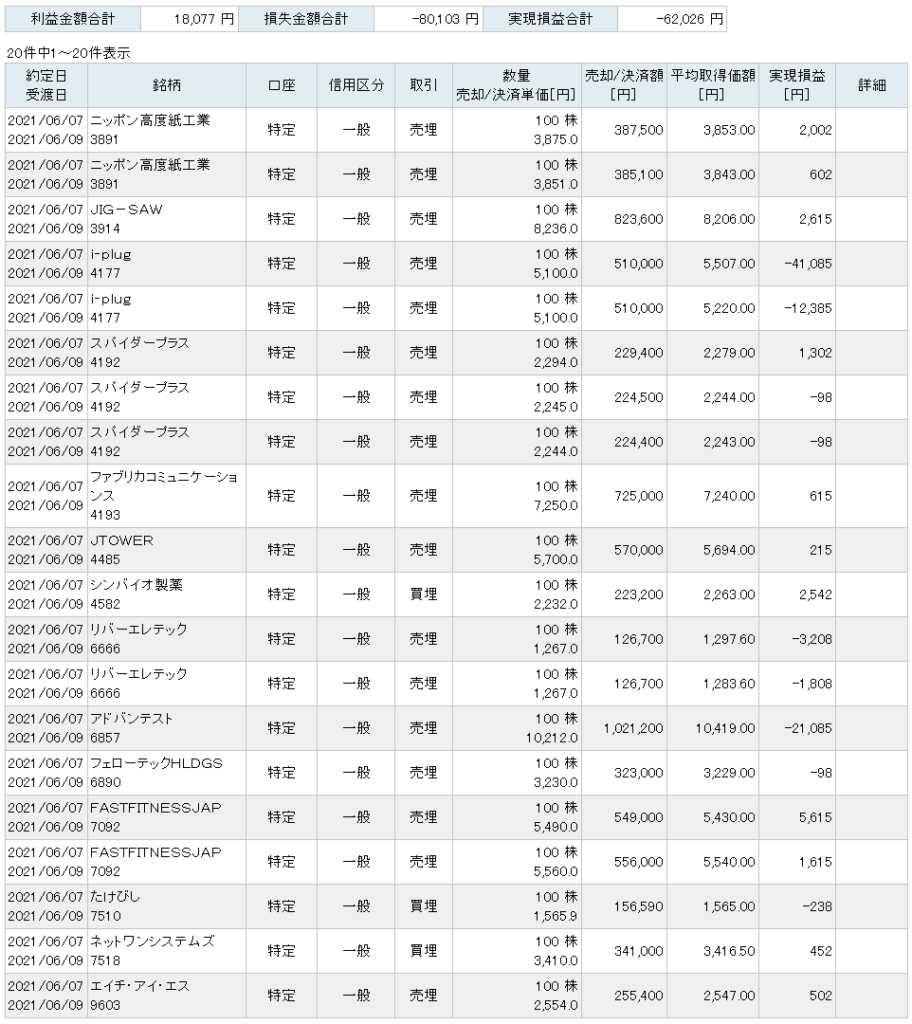Click the 2,542 realized profit value
The height and width of the screenshot is (1024, 912).
pos(815,595)
